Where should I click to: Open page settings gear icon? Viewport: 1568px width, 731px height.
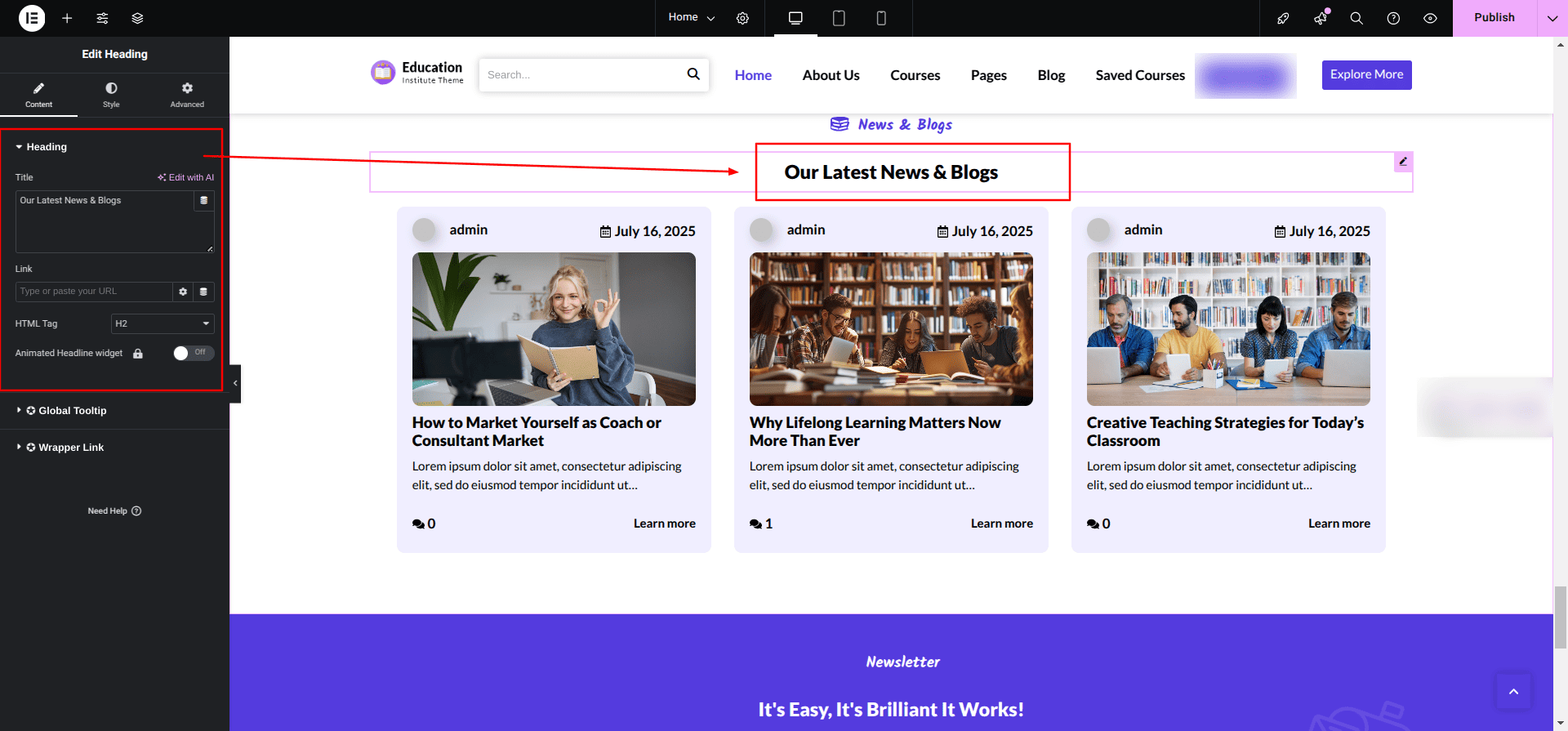(x=742, y=18)
